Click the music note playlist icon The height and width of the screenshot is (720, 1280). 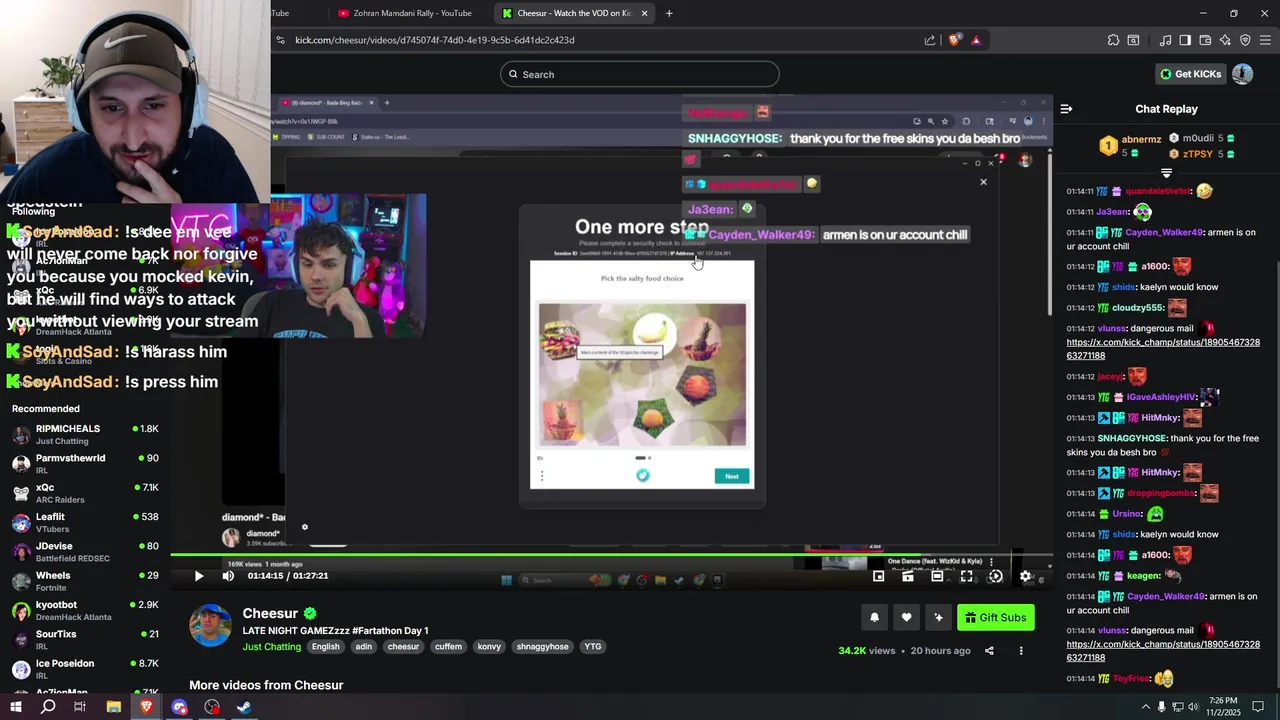click(1165, 40)
